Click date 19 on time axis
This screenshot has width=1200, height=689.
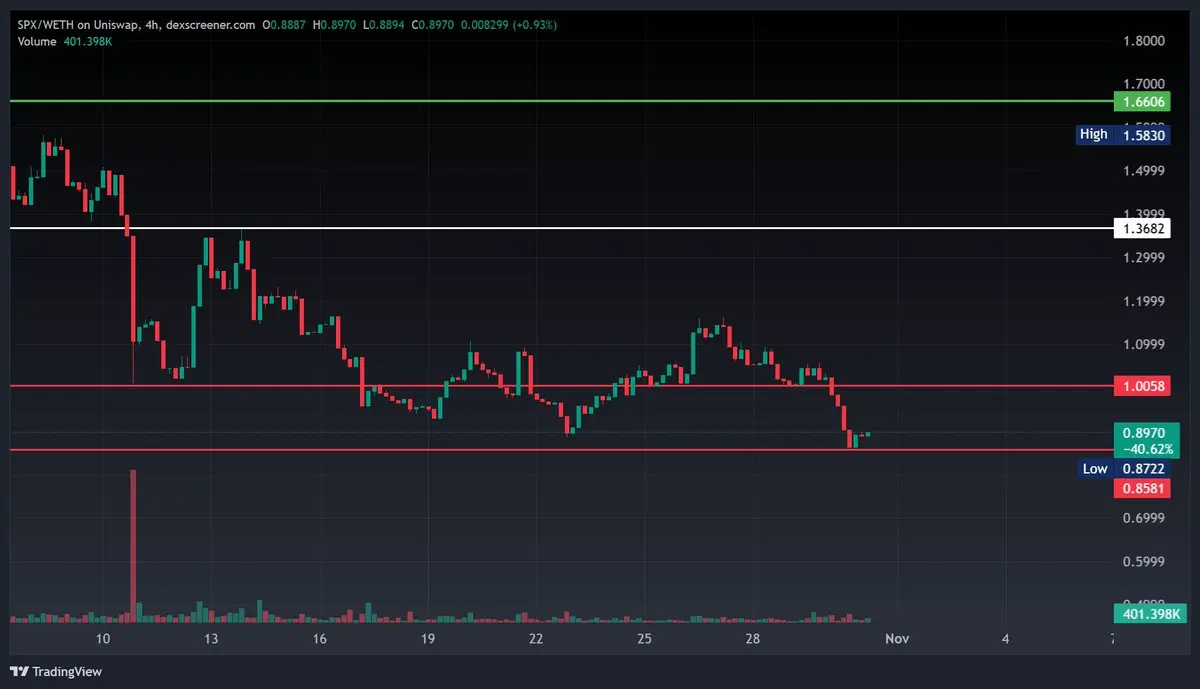click(x=427, y=639)
